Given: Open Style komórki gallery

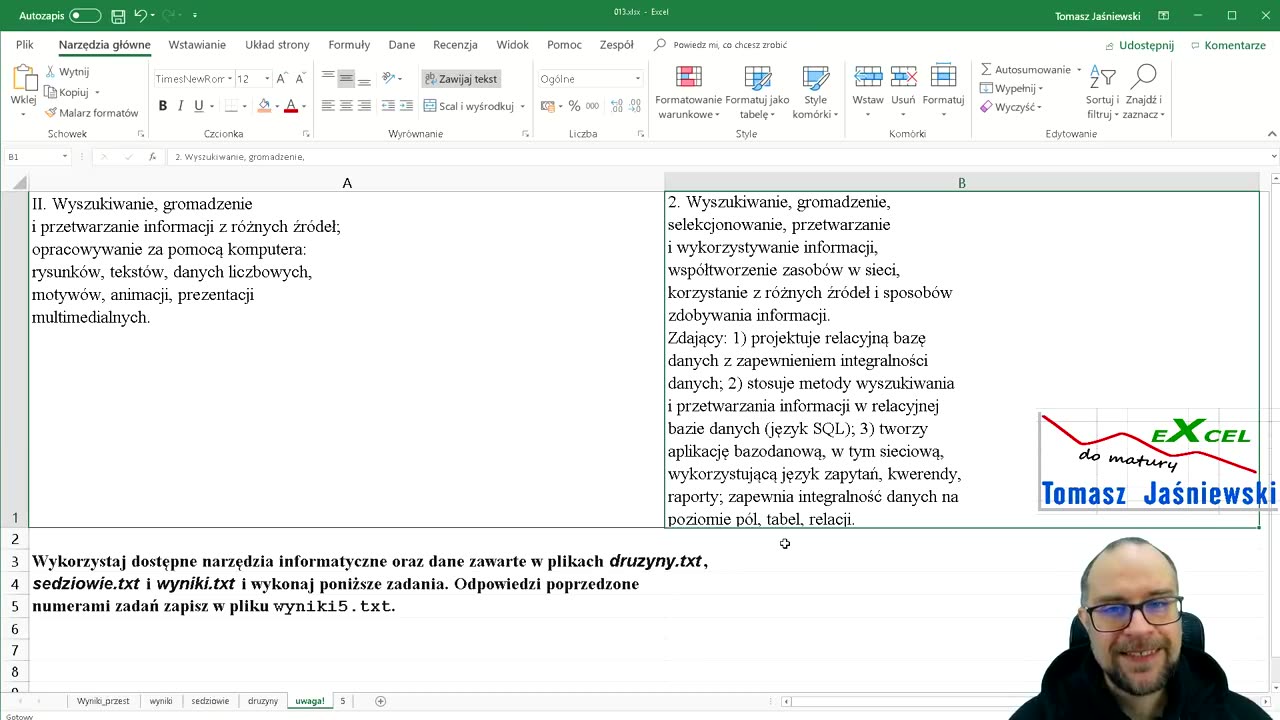Looking at the screenshot, I should point(816,93).
